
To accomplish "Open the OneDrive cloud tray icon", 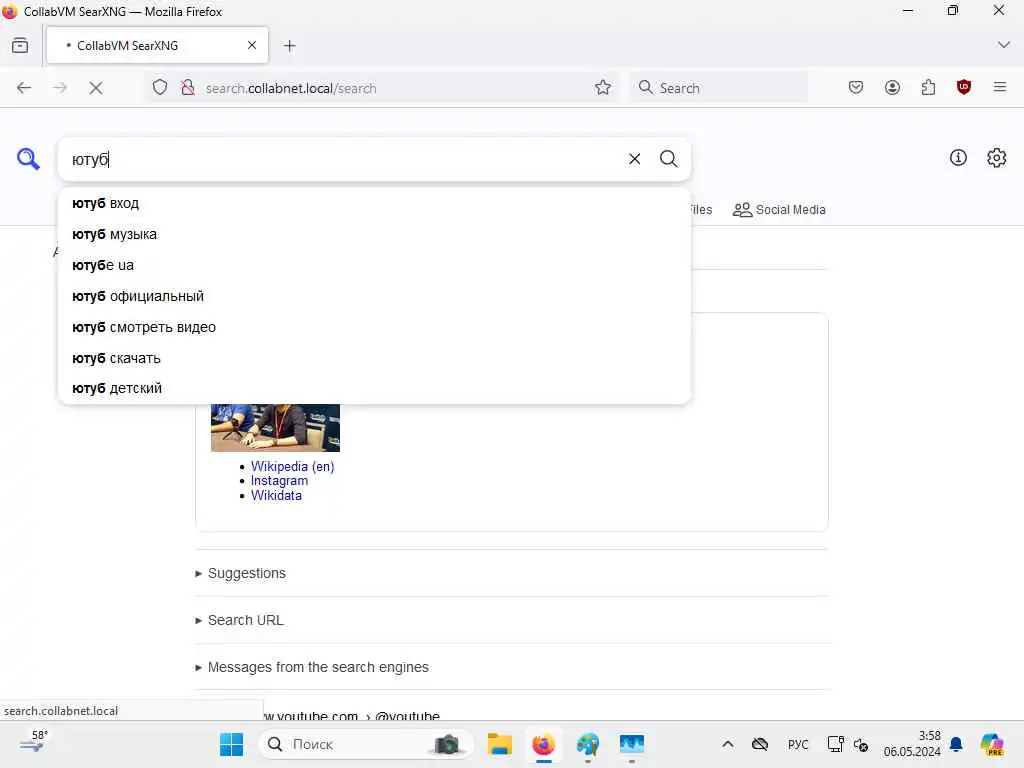I will [760, 744].
